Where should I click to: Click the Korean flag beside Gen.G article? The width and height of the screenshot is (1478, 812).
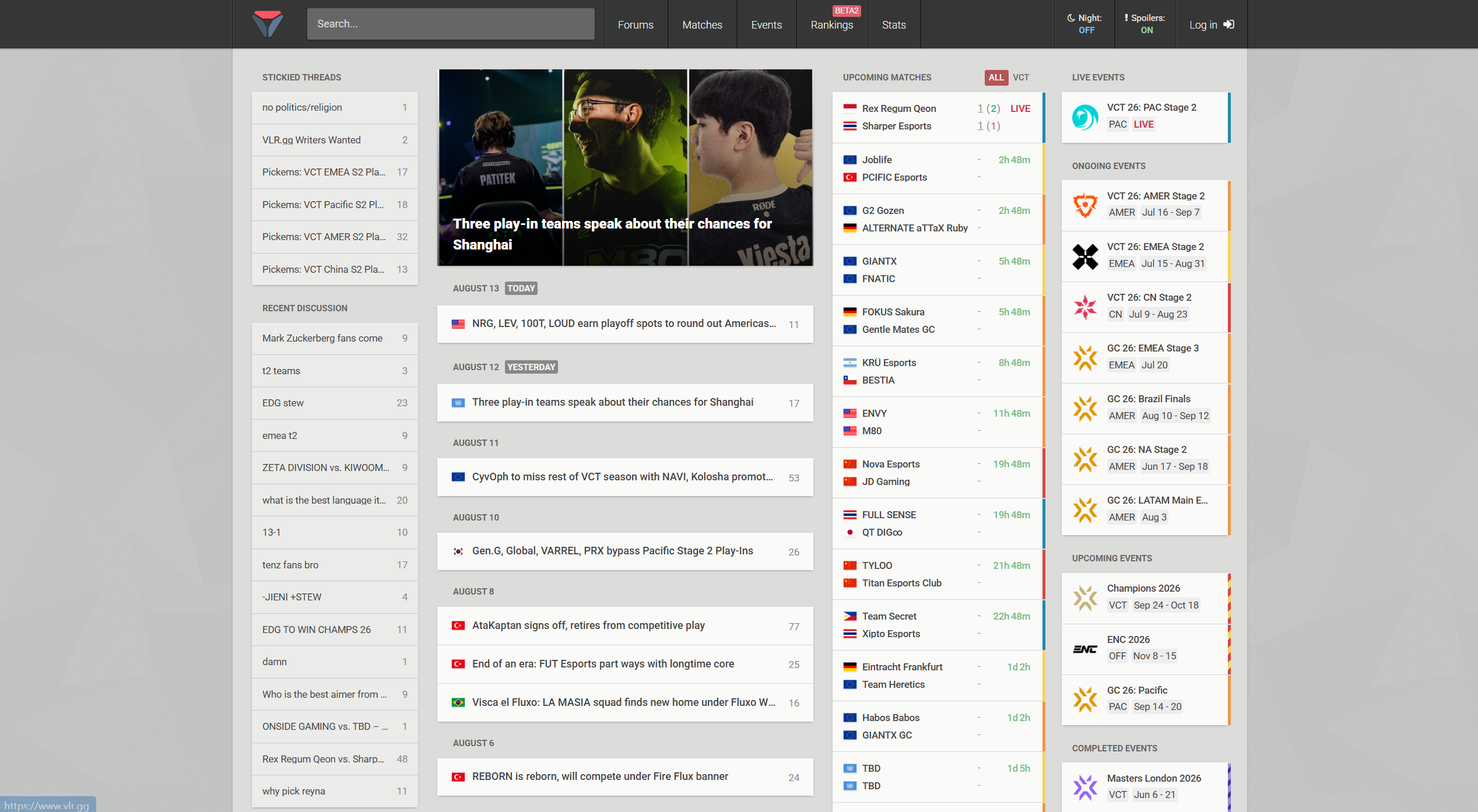458,551
